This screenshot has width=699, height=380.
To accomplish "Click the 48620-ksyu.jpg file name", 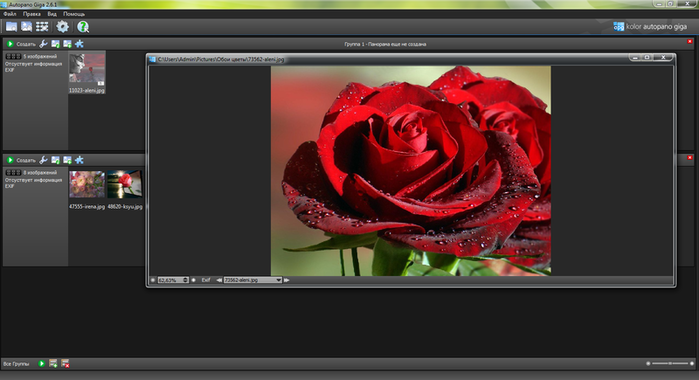I will tap(125, 207).
